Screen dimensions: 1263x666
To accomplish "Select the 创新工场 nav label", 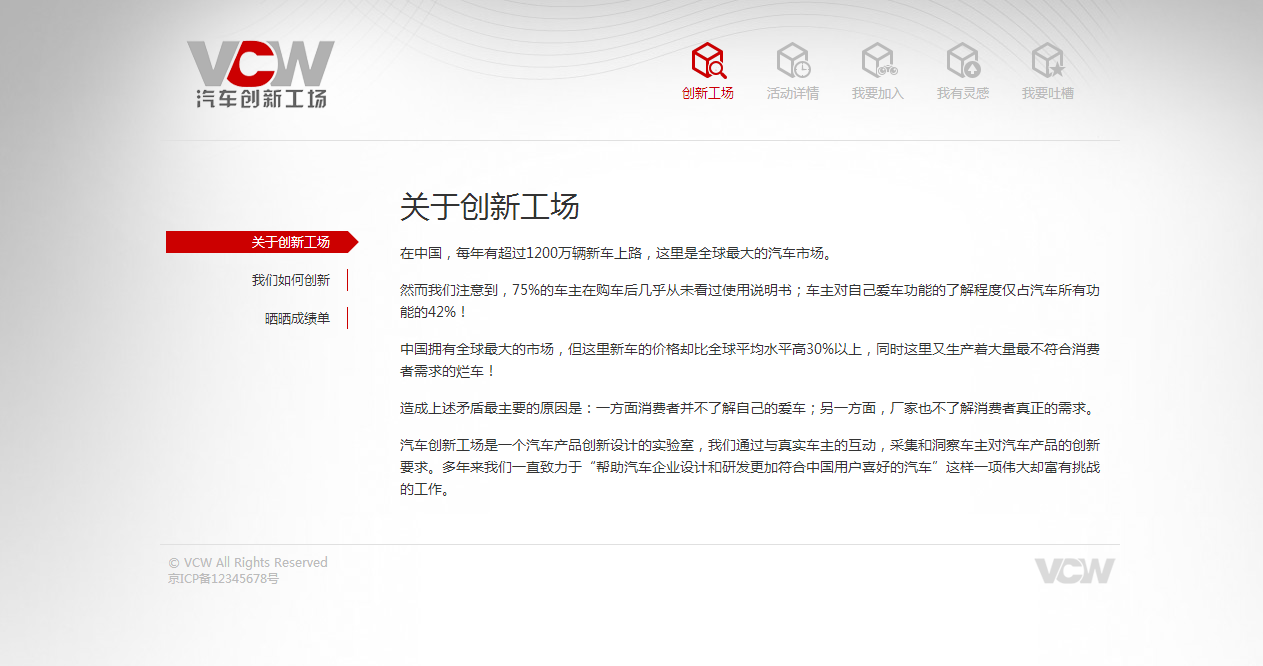I will coord(710,92).
